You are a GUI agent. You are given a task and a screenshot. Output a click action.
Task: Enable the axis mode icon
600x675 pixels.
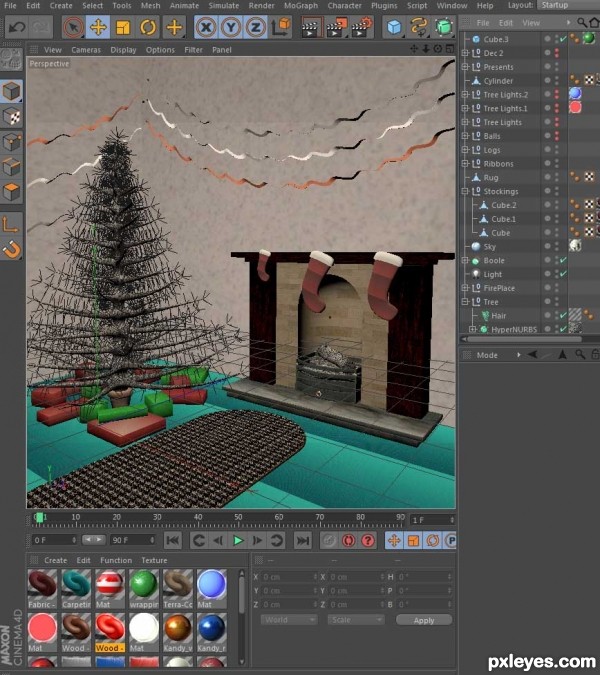point(11,223)
